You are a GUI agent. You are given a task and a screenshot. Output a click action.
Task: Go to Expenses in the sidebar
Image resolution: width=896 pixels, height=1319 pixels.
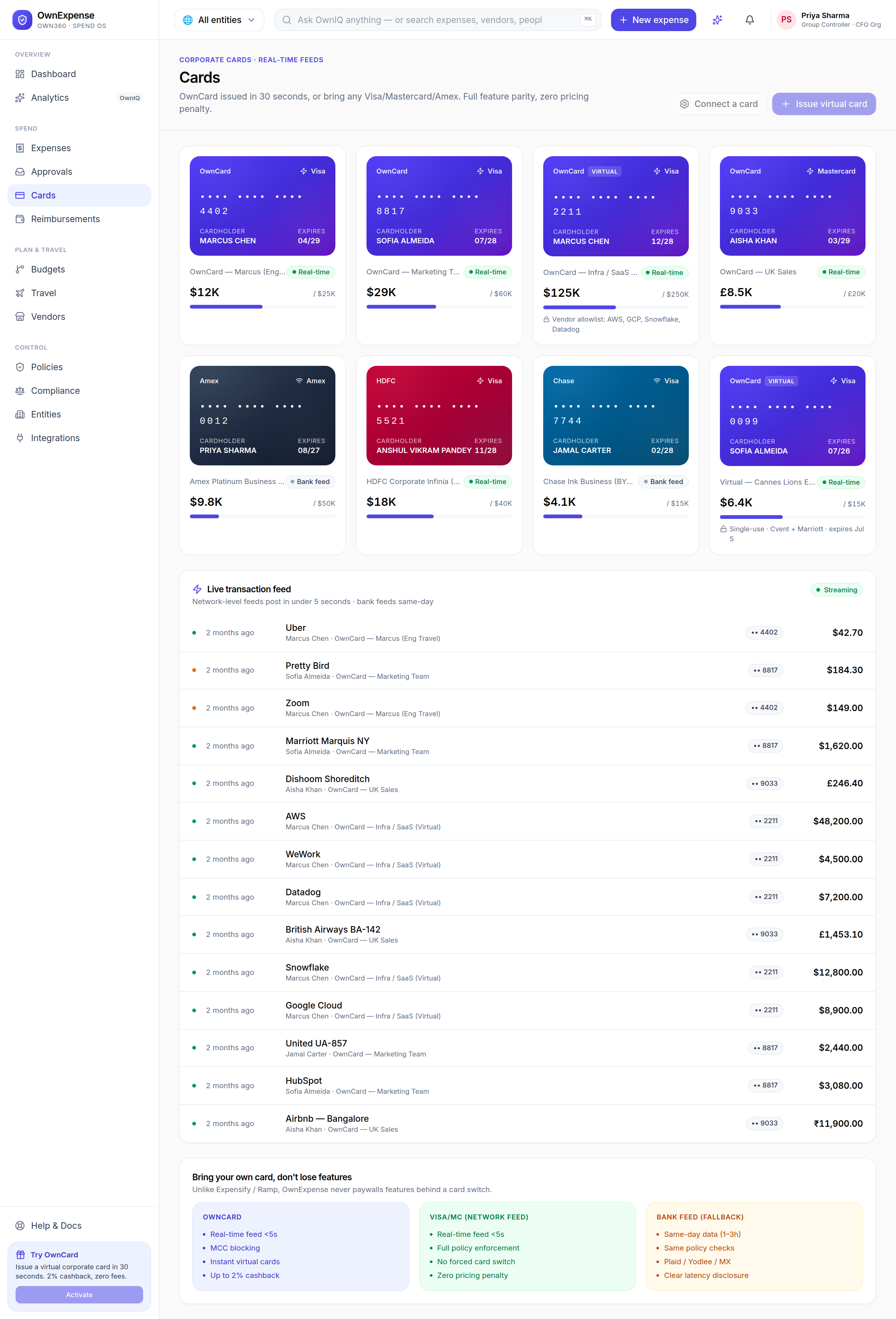pyautogui.click(x=79, y=148)
